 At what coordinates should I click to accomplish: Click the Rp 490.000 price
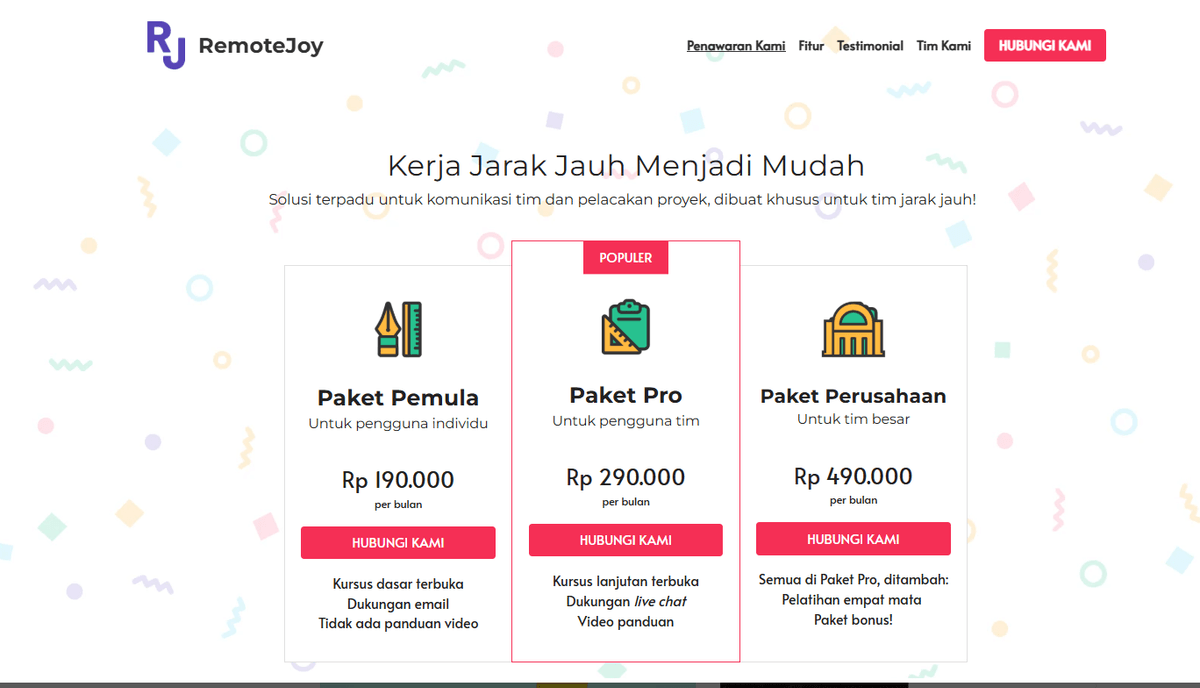click(x=853, y=476)
